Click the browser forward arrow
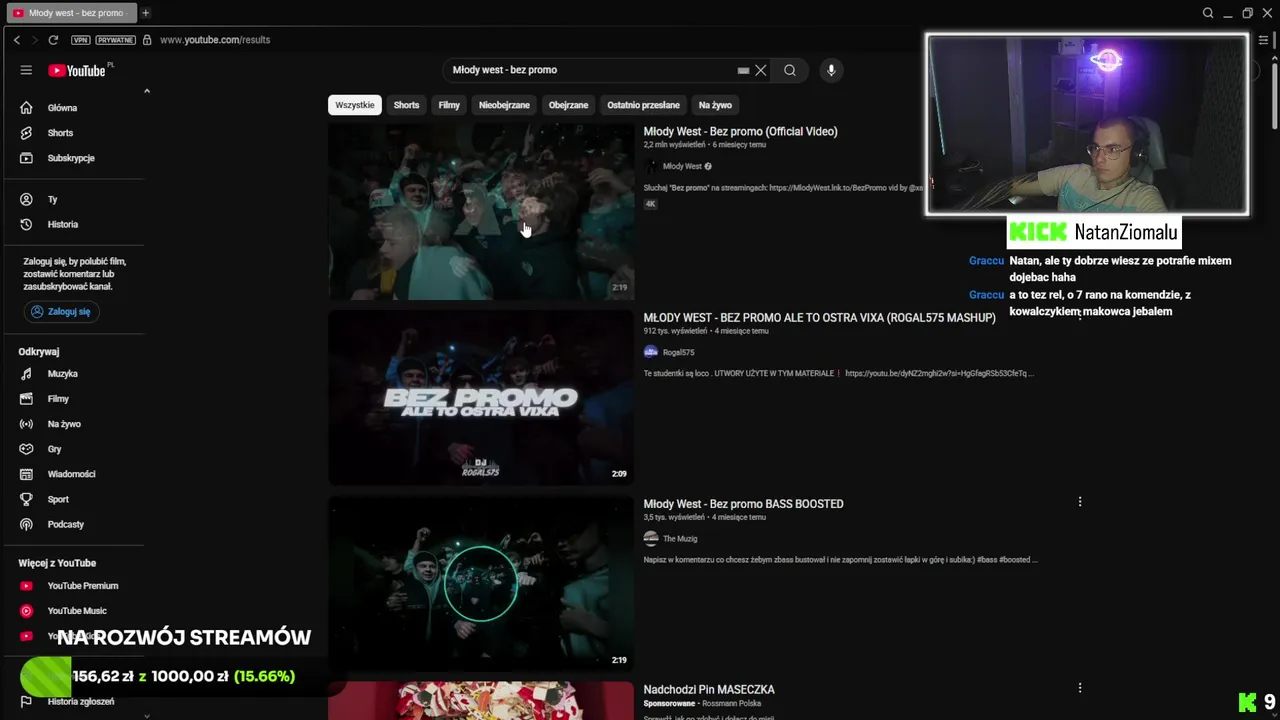 pyautogui.click(x=34, y=40)
